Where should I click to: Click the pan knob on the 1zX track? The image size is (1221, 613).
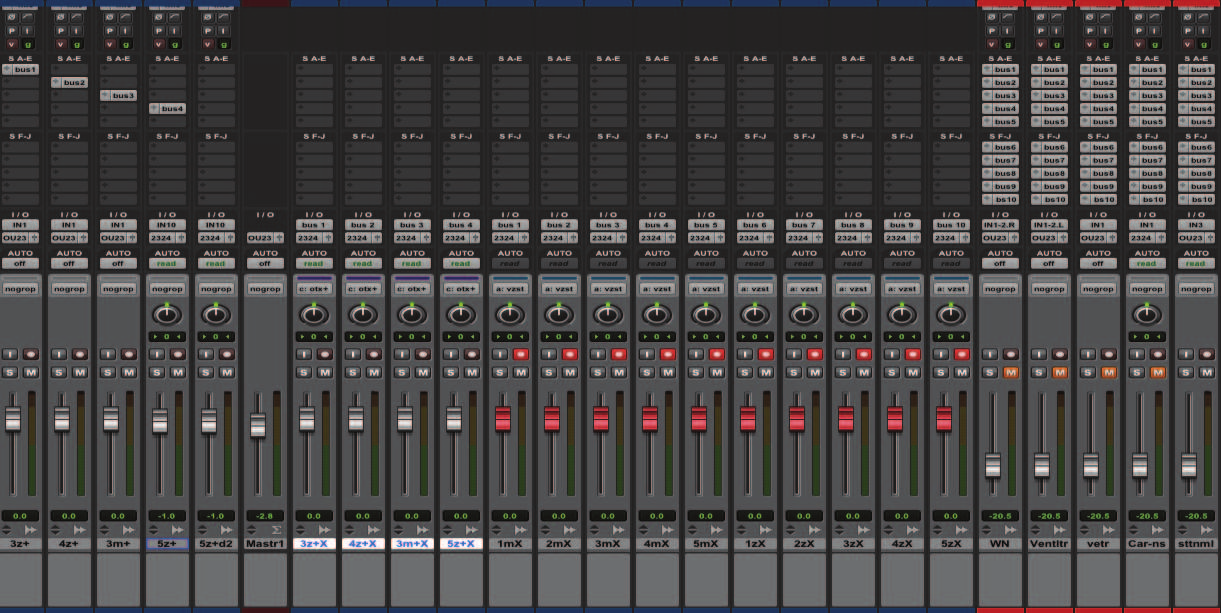(x=755, y=314)
